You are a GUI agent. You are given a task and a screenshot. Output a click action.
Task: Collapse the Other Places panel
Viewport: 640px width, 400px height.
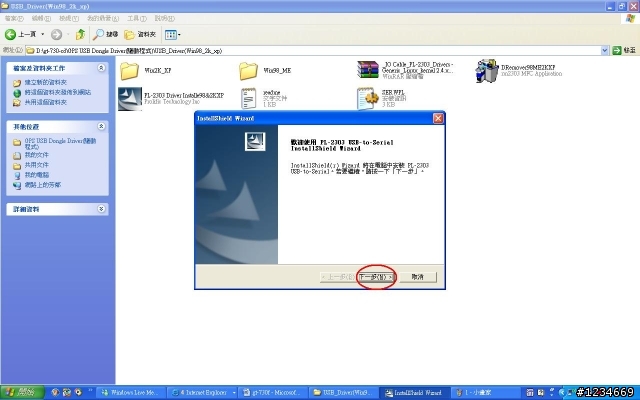[x=101, y=127]
